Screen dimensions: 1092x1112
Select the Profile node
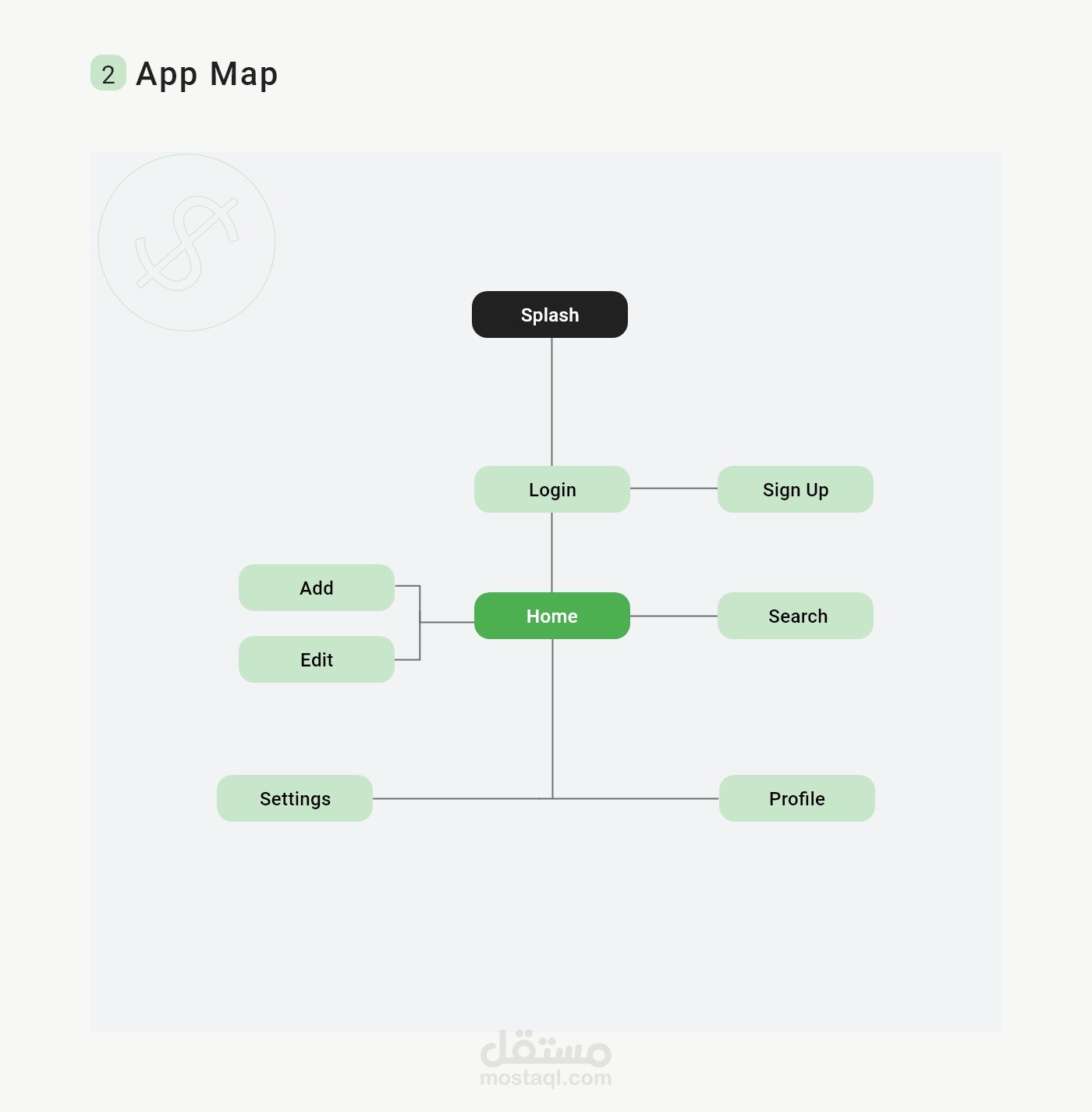[797, 798]
